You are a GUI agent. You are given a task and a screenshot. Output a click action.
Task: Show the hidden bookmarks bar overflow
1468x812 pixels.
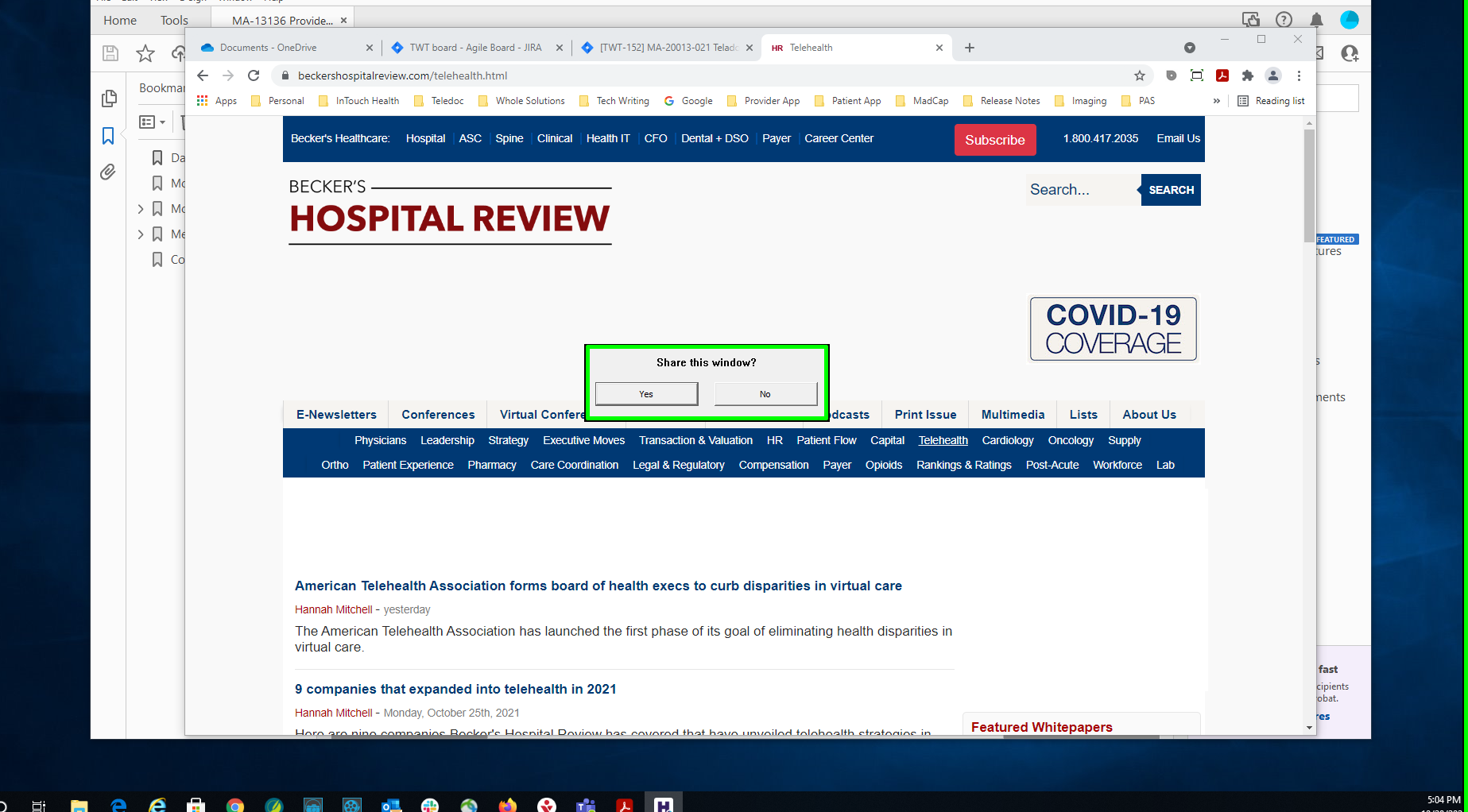point(1216,101)
